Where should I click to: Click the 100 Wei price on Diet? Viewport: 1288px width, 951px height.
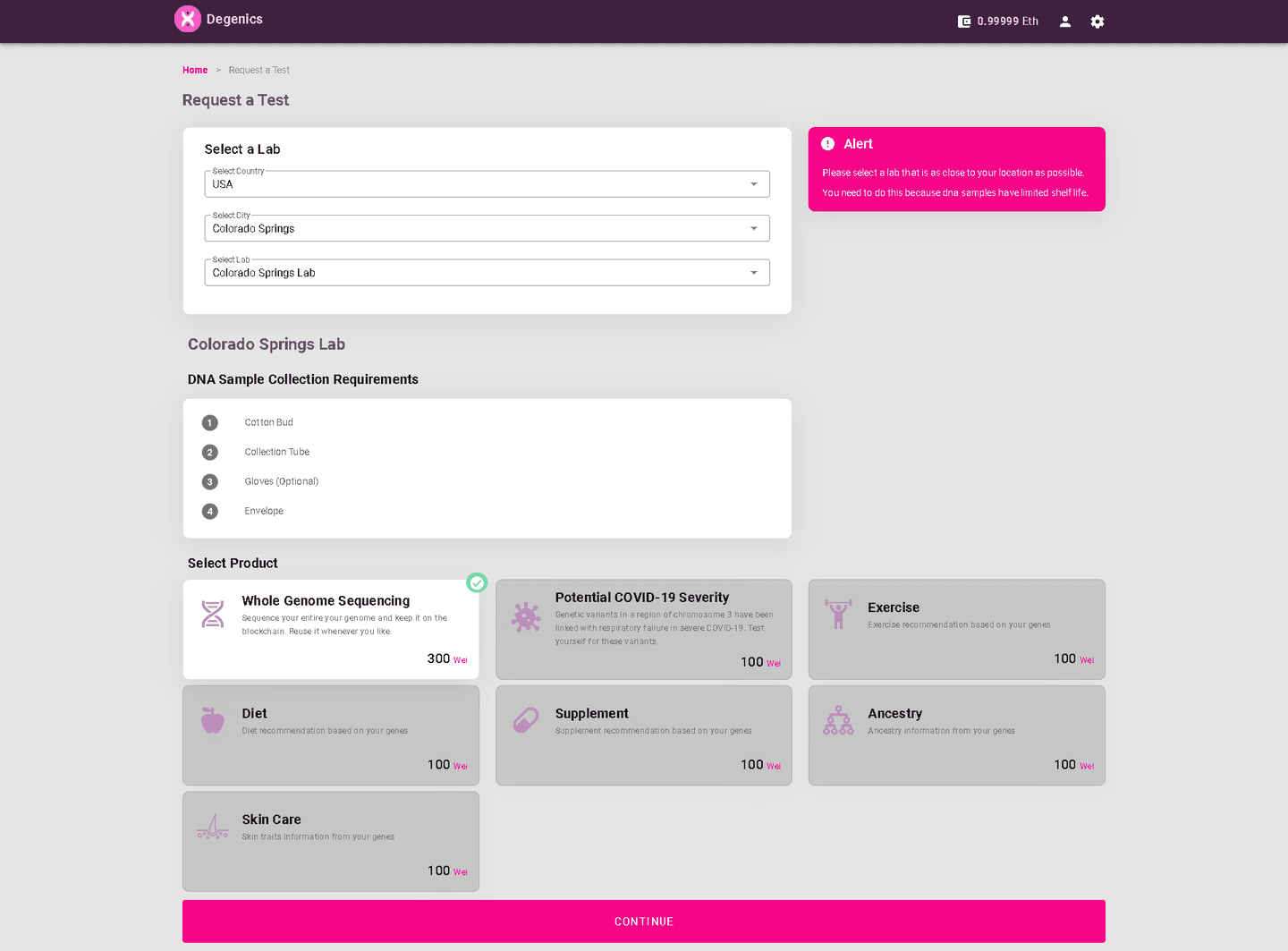[x=447, y=765]
